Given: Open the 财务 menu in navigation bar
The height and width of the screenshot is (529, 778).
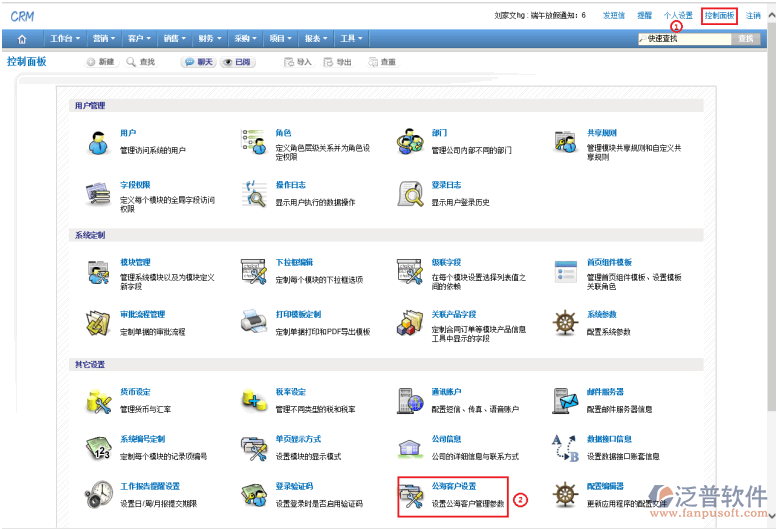Looking at the screenshot, I should [209, 38].
